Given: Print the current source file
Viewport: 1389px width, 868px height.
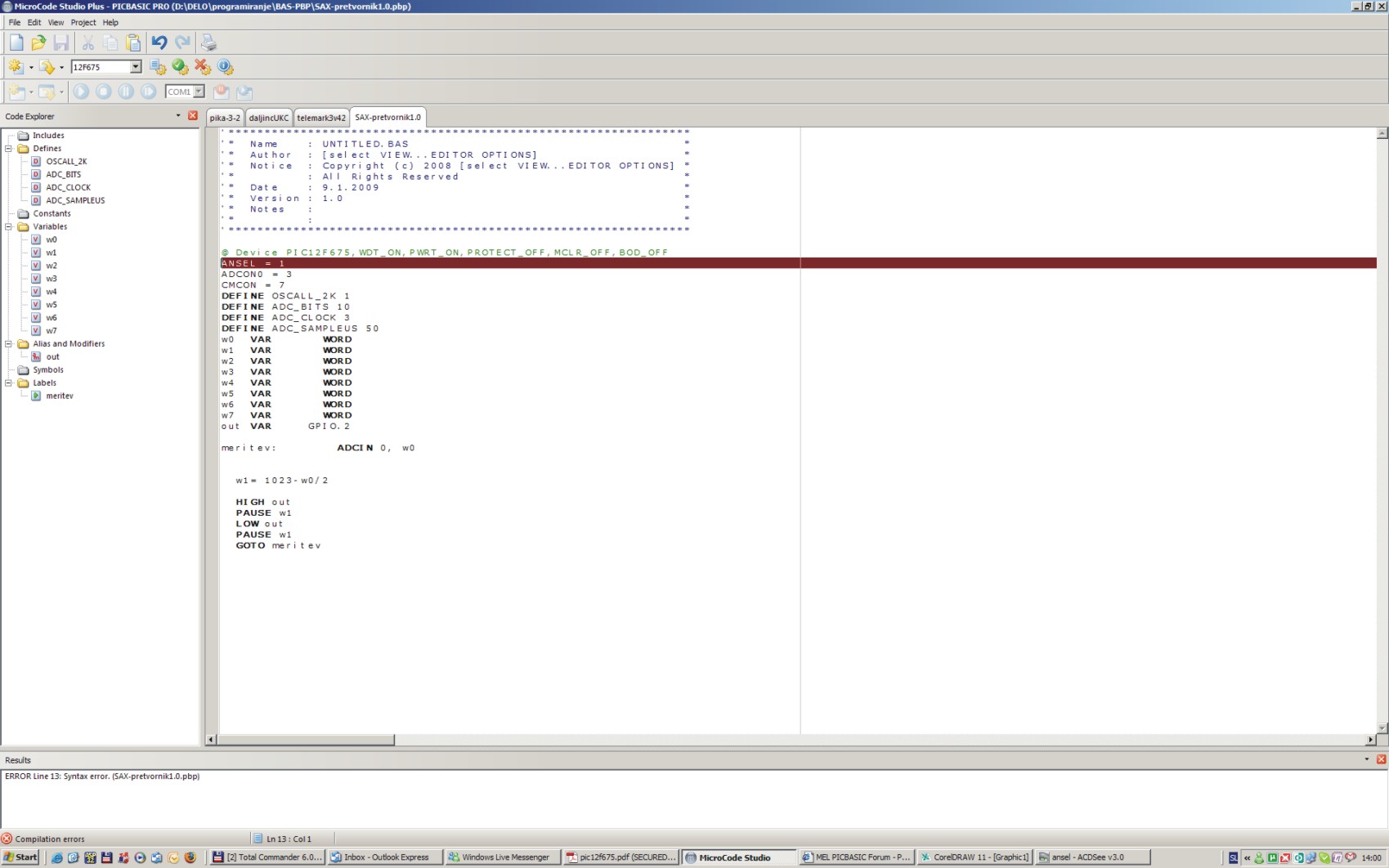Looking at the screenshot, I should coord(208,43).
